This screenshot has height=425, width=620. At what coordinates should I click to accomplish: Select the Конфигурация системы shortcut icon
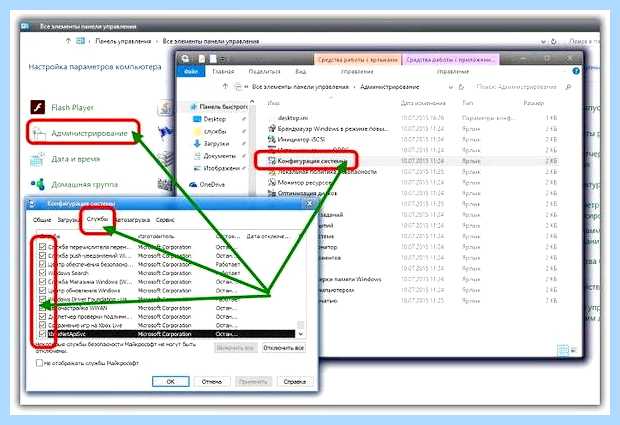pyautogui.click(x=272, y=161)
